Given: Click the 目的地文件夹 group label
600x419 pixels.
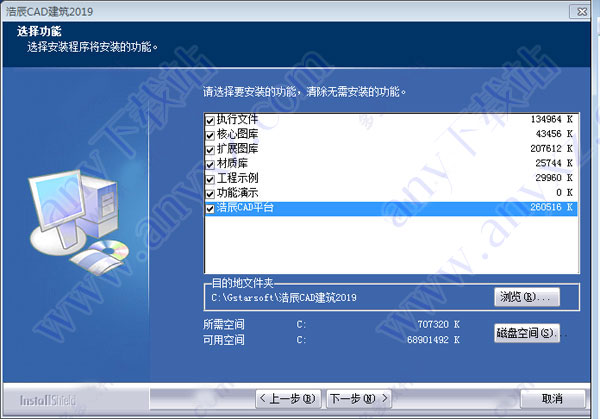Looking at the screenshot, I should point(243,283).
